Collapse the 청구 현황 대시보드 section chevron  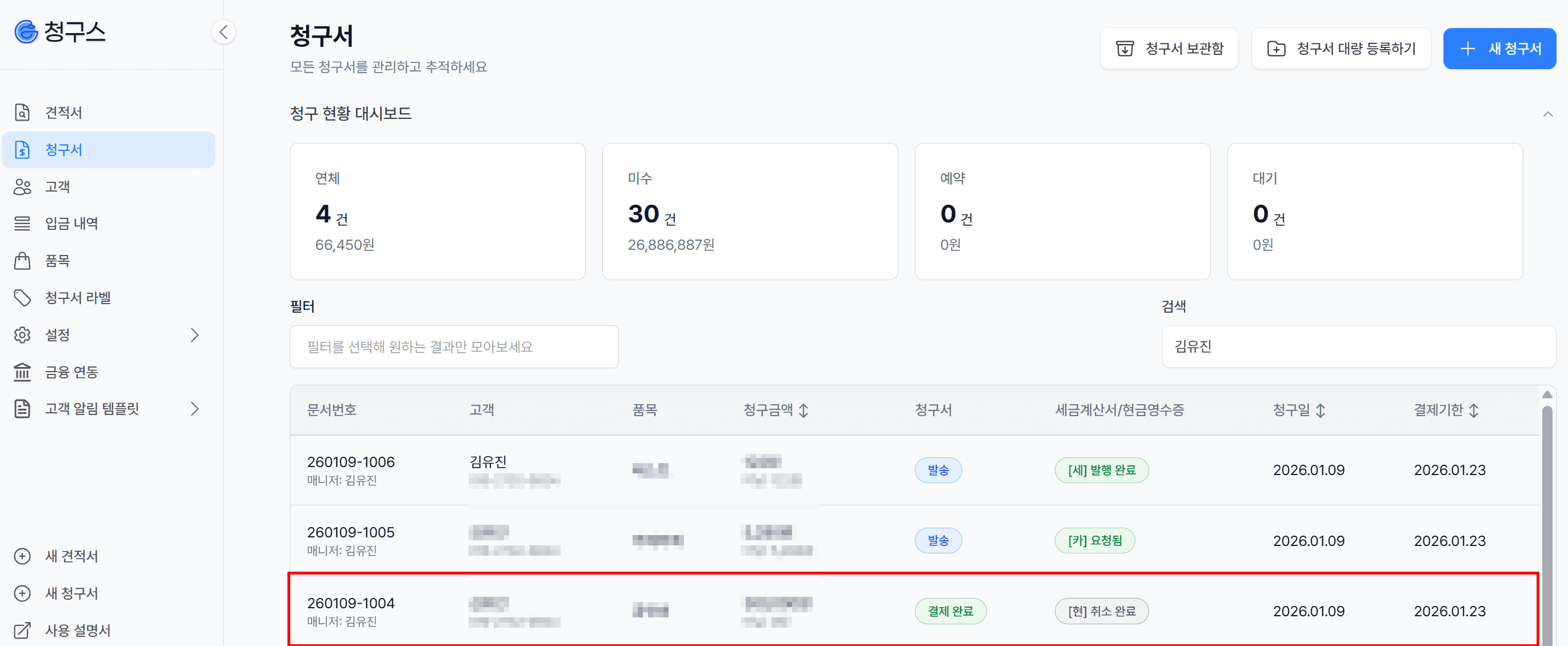tap(1548, 114)
